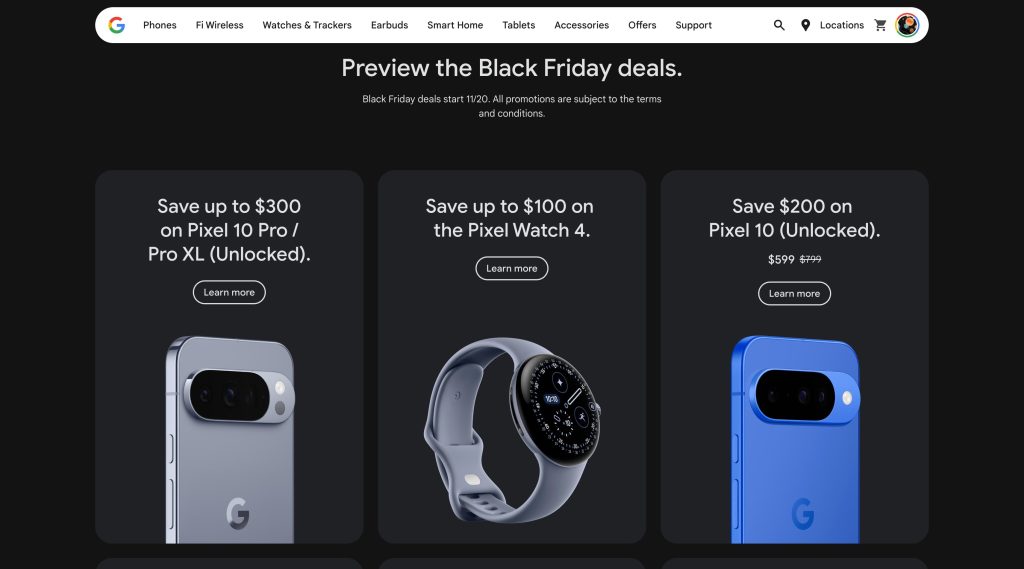Click the Locations link
The width and height of the screenshot is (1024, 569).
(x=841, y=25)
